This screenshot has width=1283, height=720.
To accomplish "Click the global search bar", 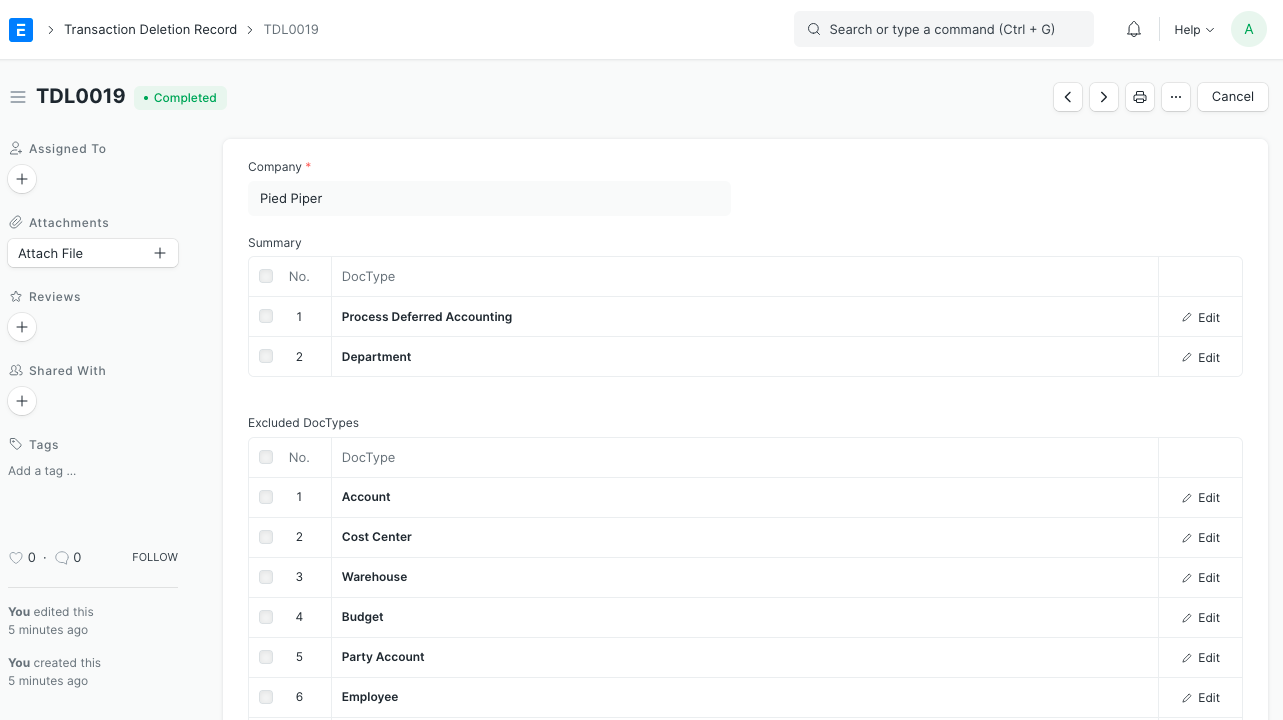I will 943,29.
